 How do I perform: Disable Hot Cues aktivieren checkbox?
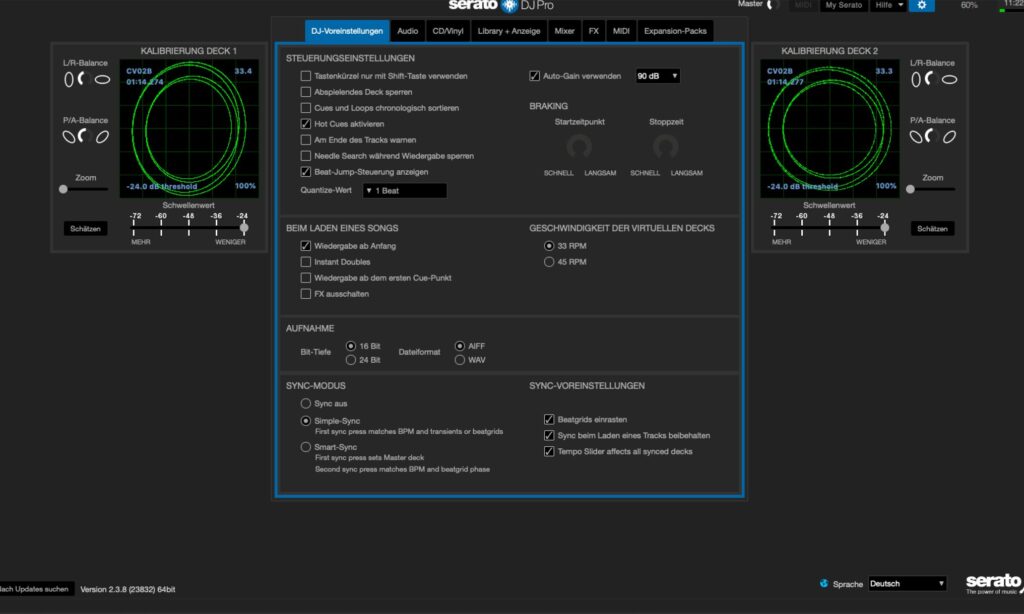click(306, 124)
